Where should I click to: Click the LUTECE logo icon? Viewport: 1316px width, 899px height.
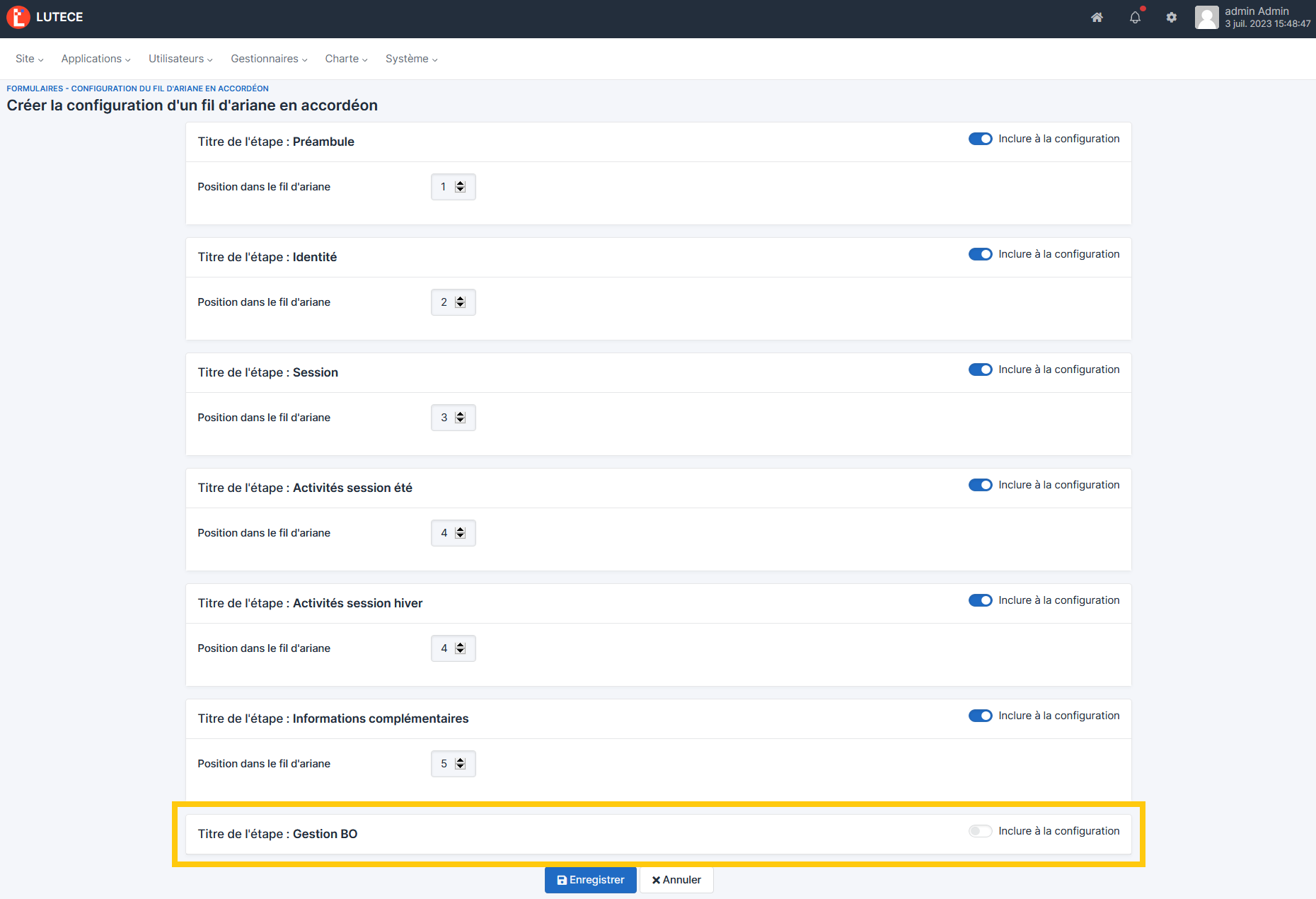18,18
